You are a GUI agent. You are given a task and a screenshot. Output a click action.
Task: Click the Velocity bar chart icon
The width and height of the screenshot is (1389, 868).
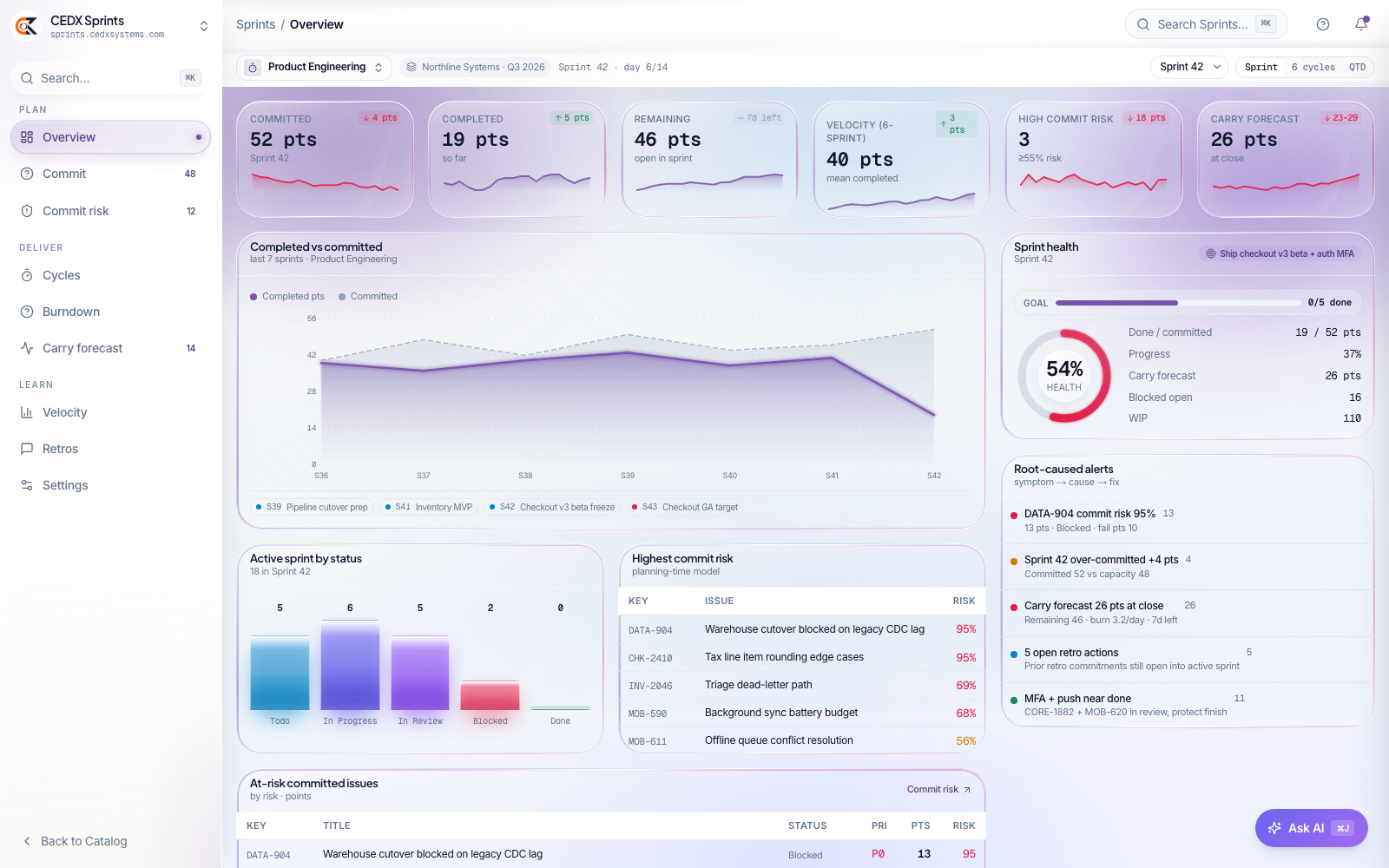27,412
